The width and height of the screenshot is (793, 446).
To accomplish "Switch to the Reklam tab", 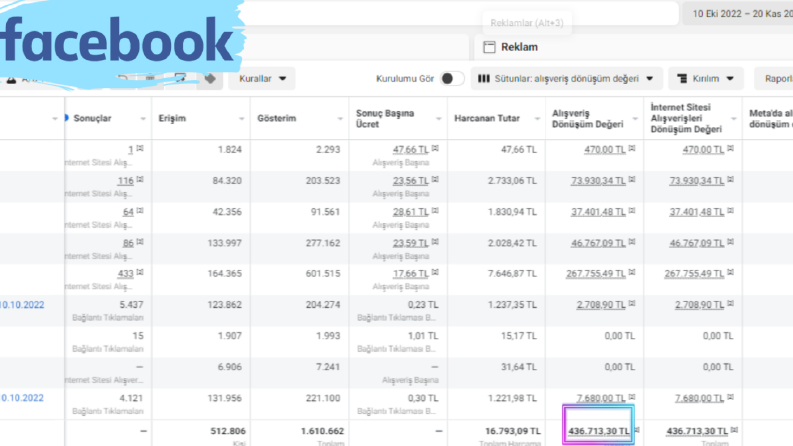I will pos(519,47).
